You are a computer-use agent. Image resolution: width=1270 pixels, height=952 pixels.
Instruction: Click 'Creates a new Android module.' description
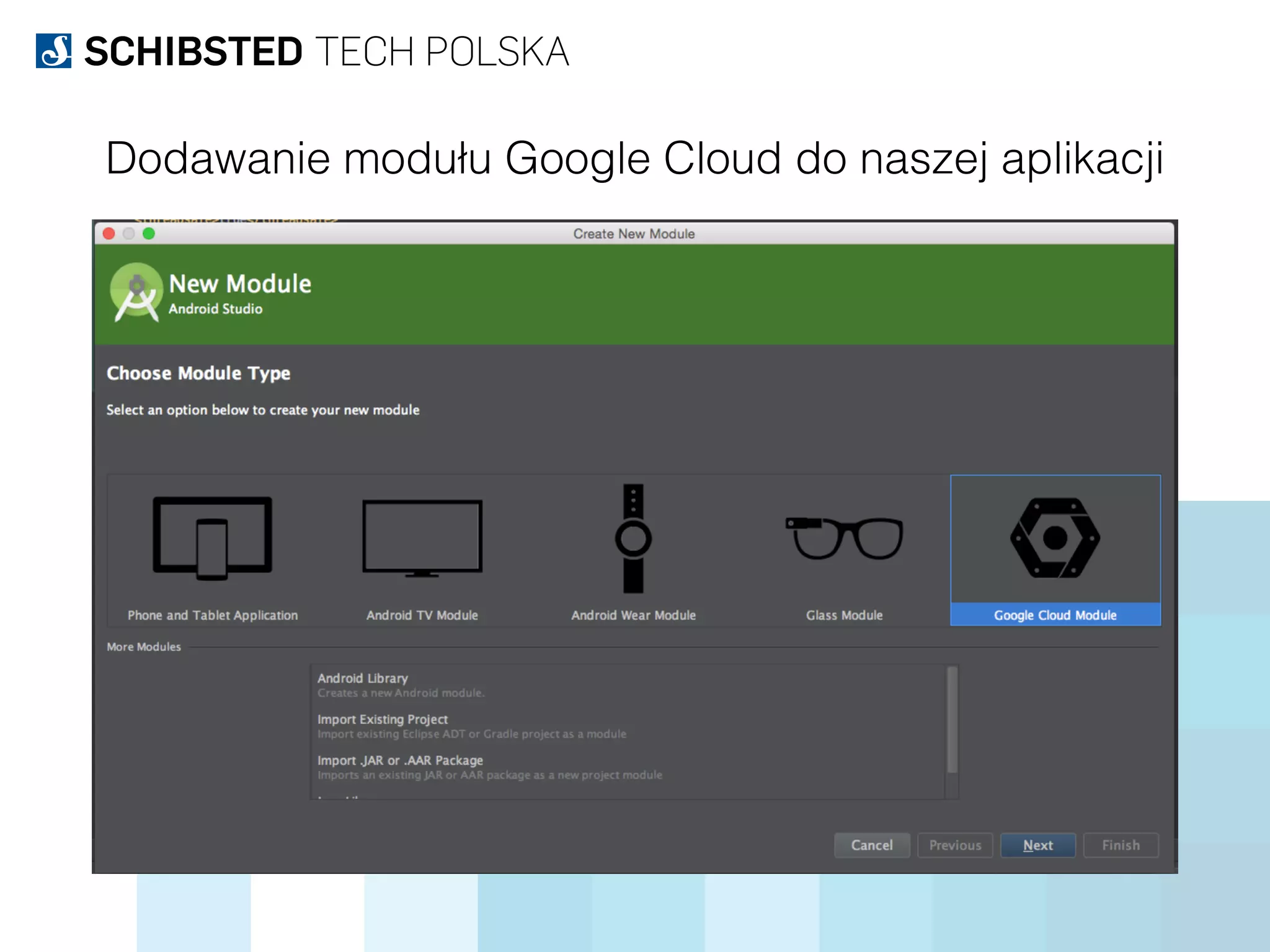(x=401, y=693)
